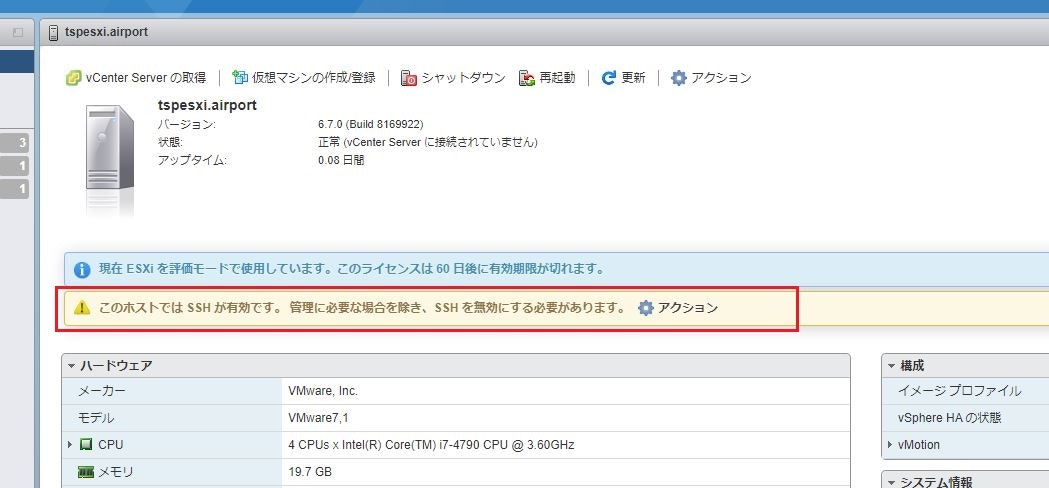Open the アクション menu in toolbar
This screenshot has height=488, width=1049.
(x=710, y=78)
